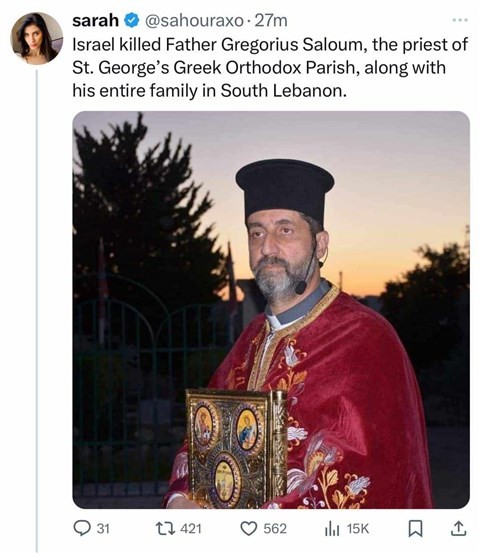The image size is (480, 553).
Task: Click the repost count 421
Action: [191, 529]
